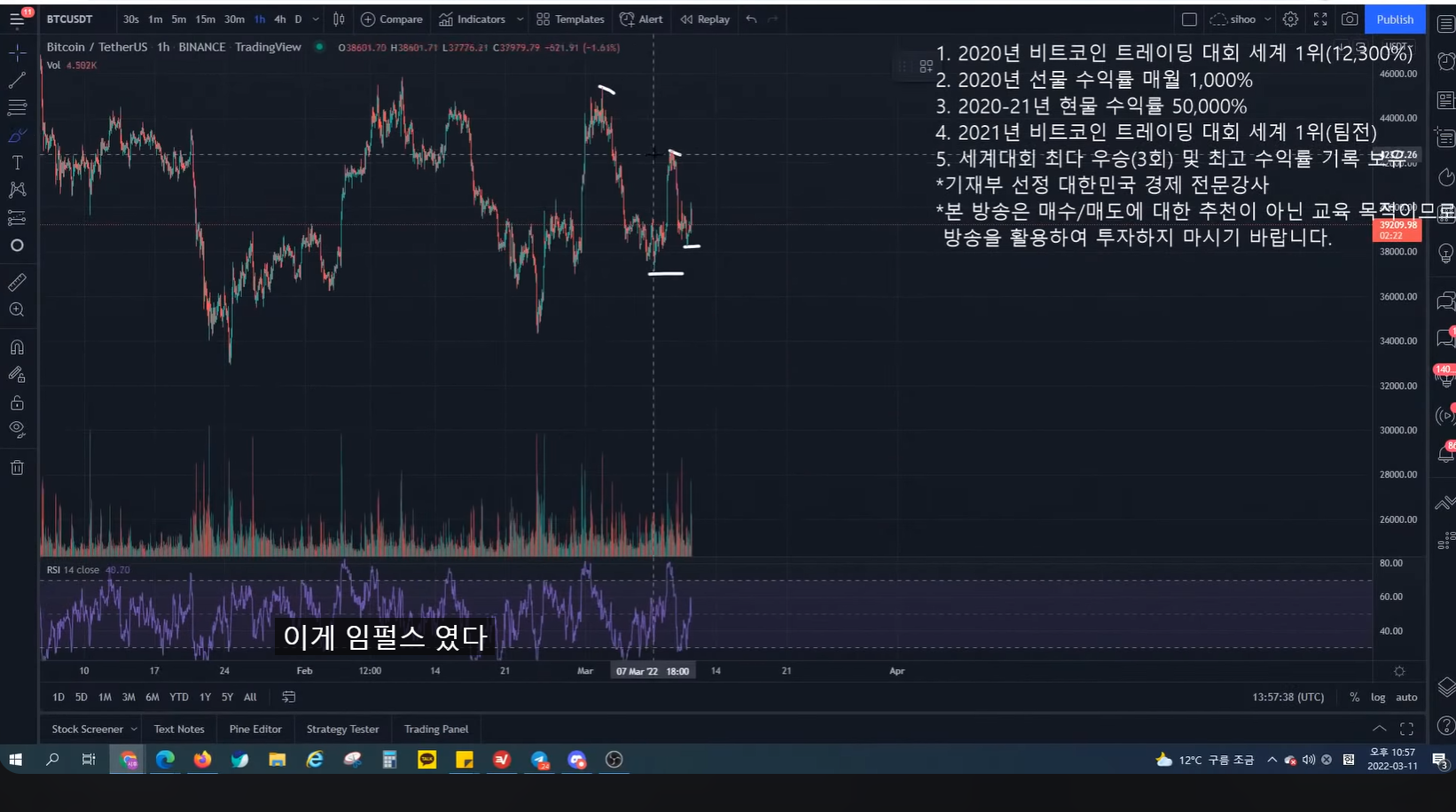Viewport: 1456px width, 812px height.
Task: Open chart settings gear in top toolbar
Action: pyautogui.click(x=1290, y=20)
